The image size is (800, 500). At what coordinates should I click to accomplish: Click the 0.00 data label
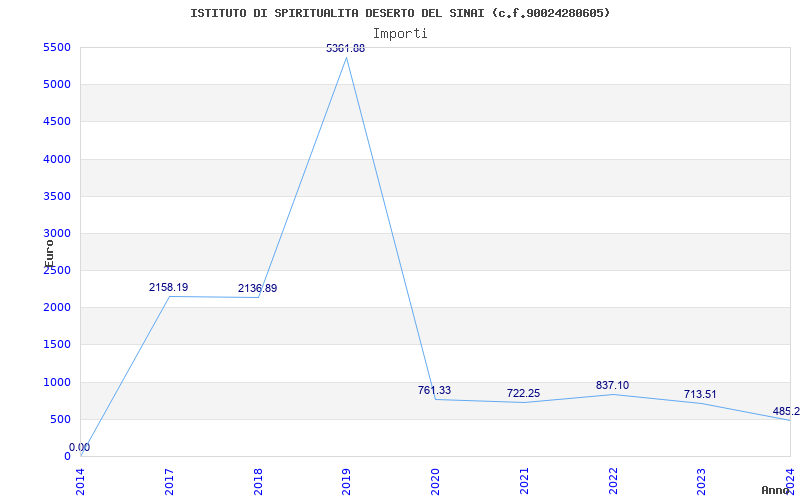pos(80,447)
